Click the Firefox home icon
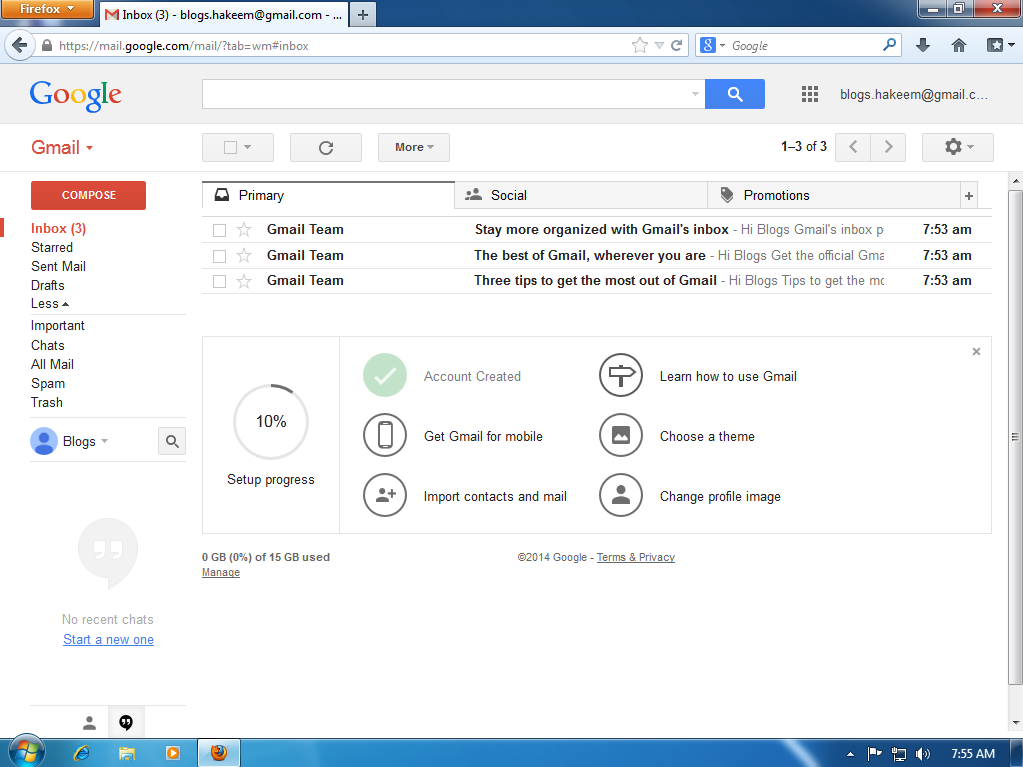This screenshot has width=1023, height=767. (x=959, y=45)
